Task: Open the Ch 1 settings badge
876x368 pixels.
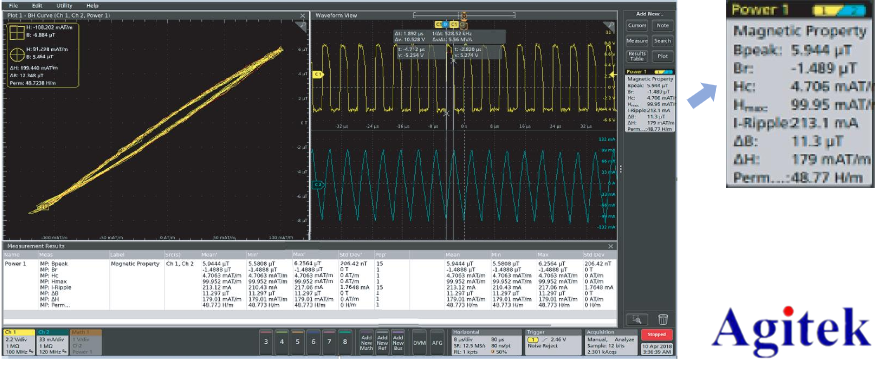Action: pos(20,342)
